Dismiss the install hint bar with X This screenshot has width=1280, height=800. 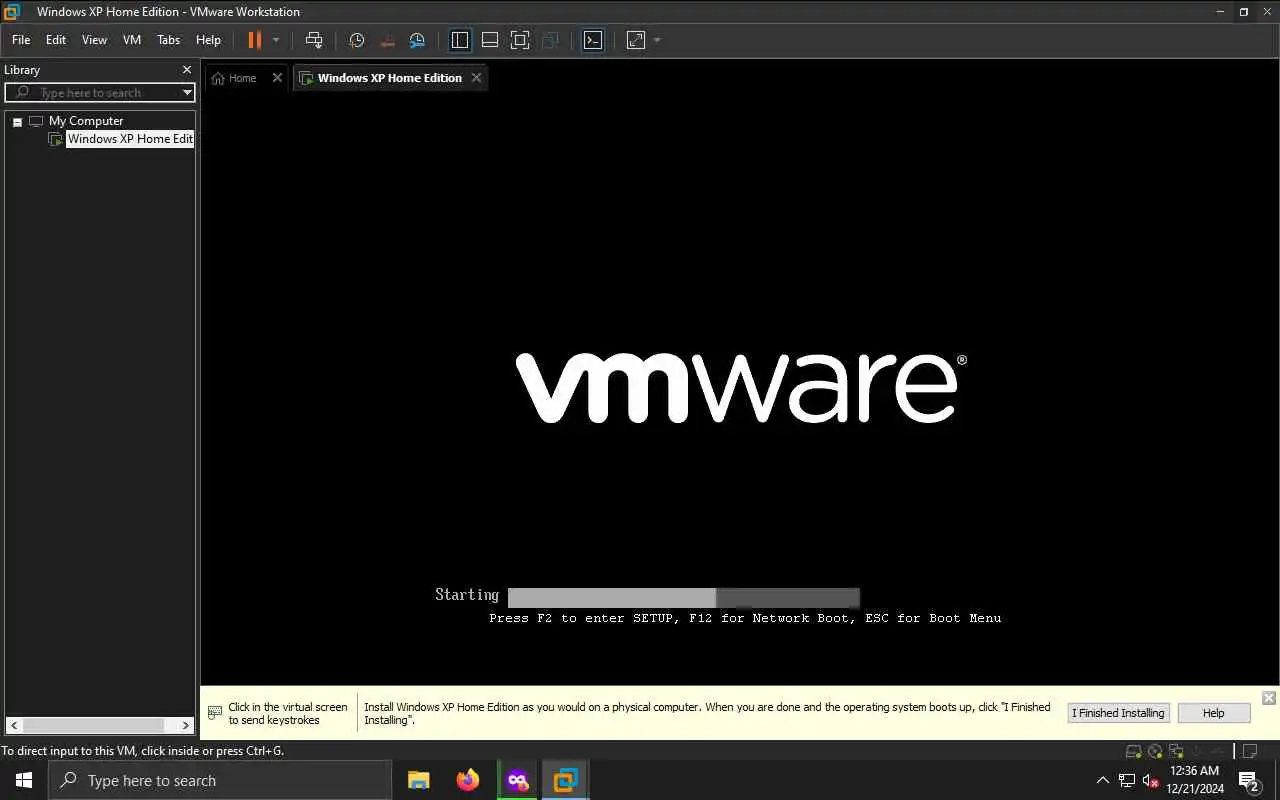[1268, 698]
